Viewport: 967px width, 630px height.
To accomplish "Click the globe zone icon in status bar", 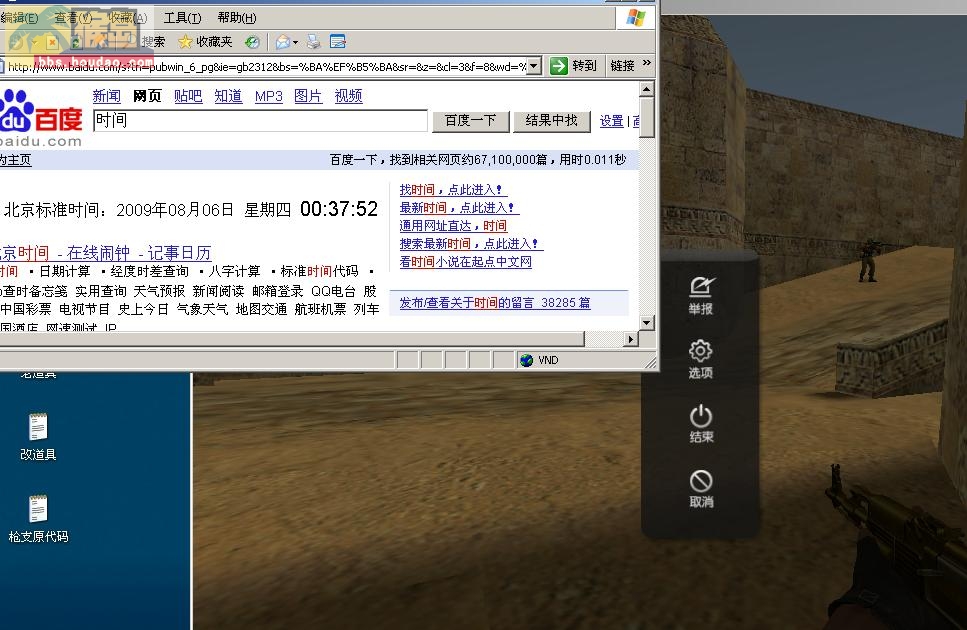I will [526, 360].
